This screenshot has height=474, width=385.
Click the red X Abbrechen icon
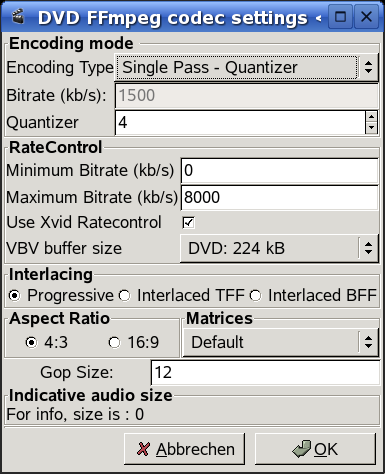point(143,449)
